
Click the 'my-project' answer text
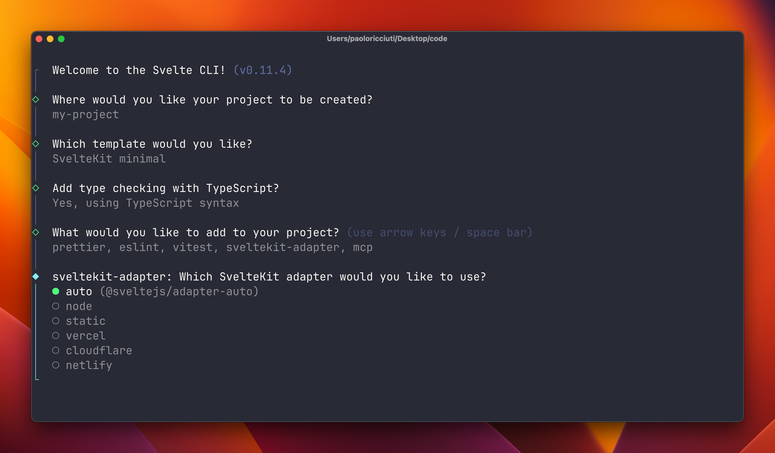coord(86,115)
